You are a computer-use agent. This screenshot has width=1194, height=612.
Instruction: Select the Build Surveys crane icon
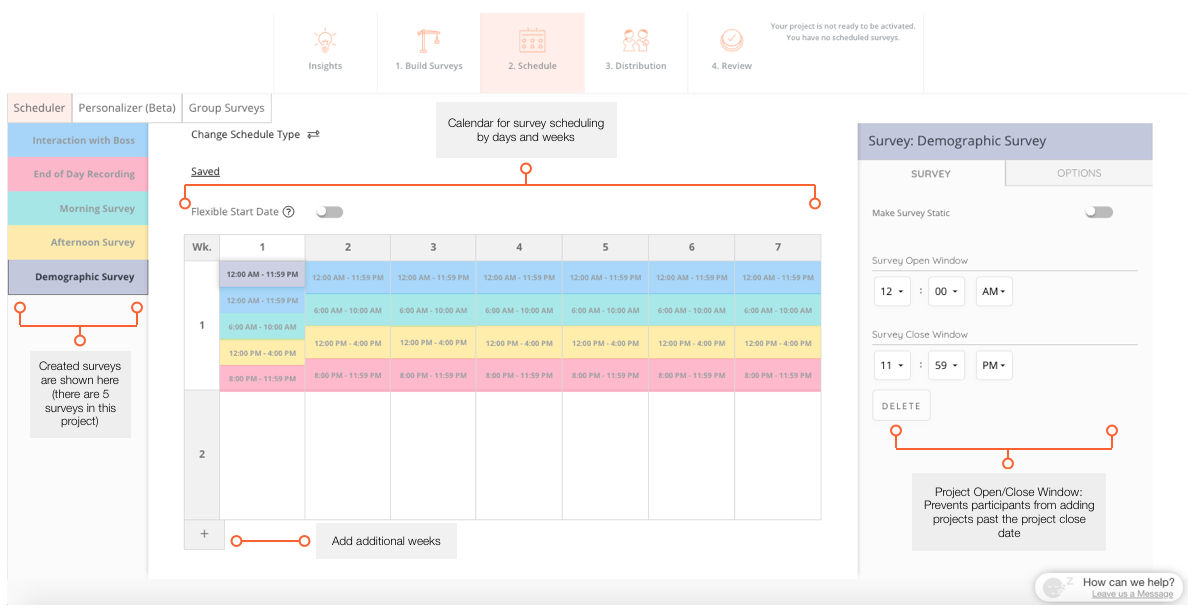pos(430,40)
